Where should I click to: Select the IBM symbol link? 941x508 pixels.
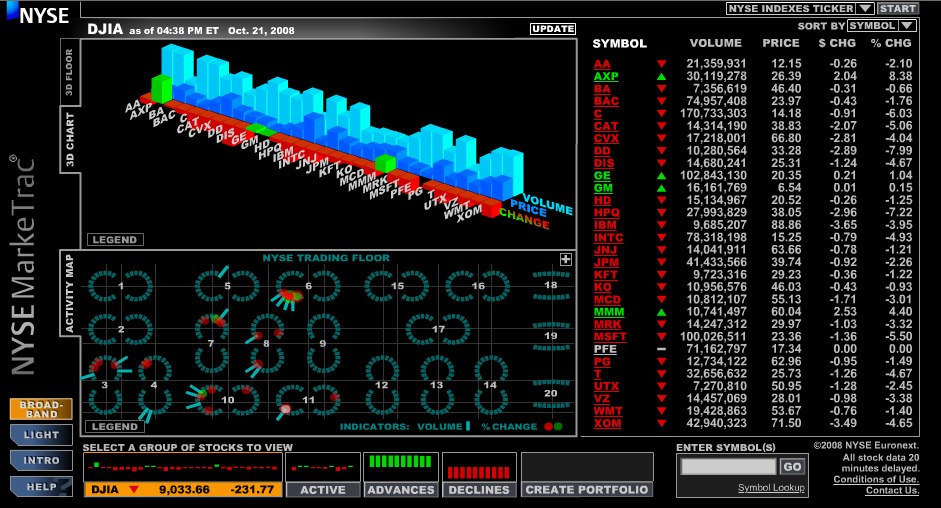(605, 225)
